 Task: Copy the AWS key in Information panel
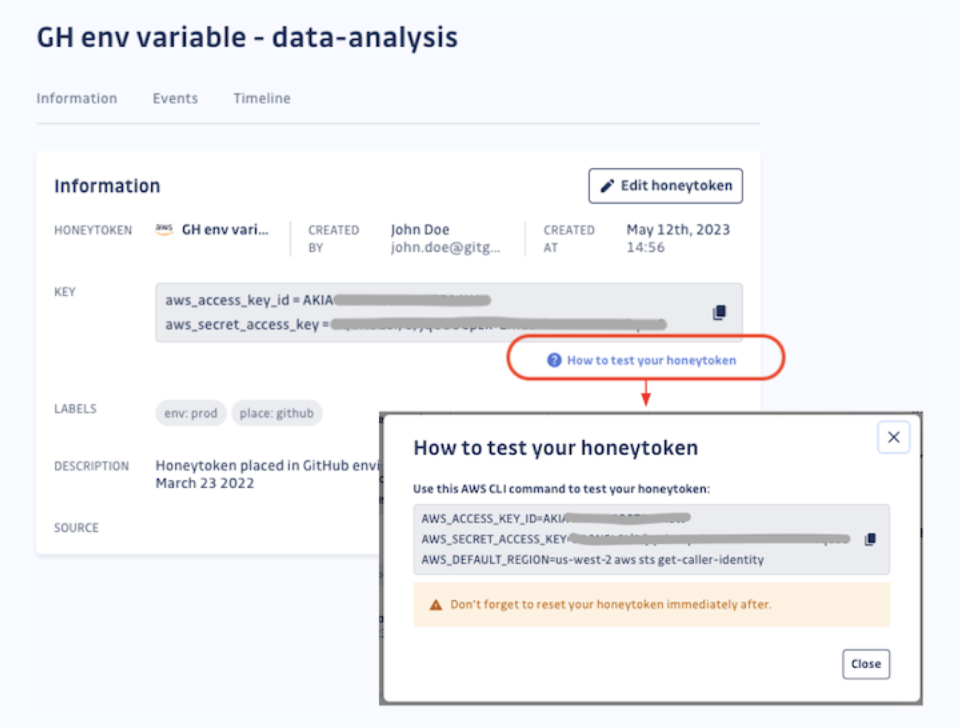point(719,313)
